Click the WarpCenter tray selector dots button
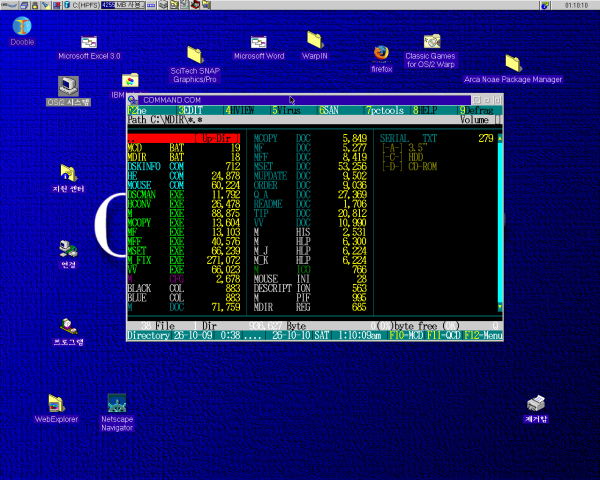The image size is (600, 480). (x=151, y=5)
